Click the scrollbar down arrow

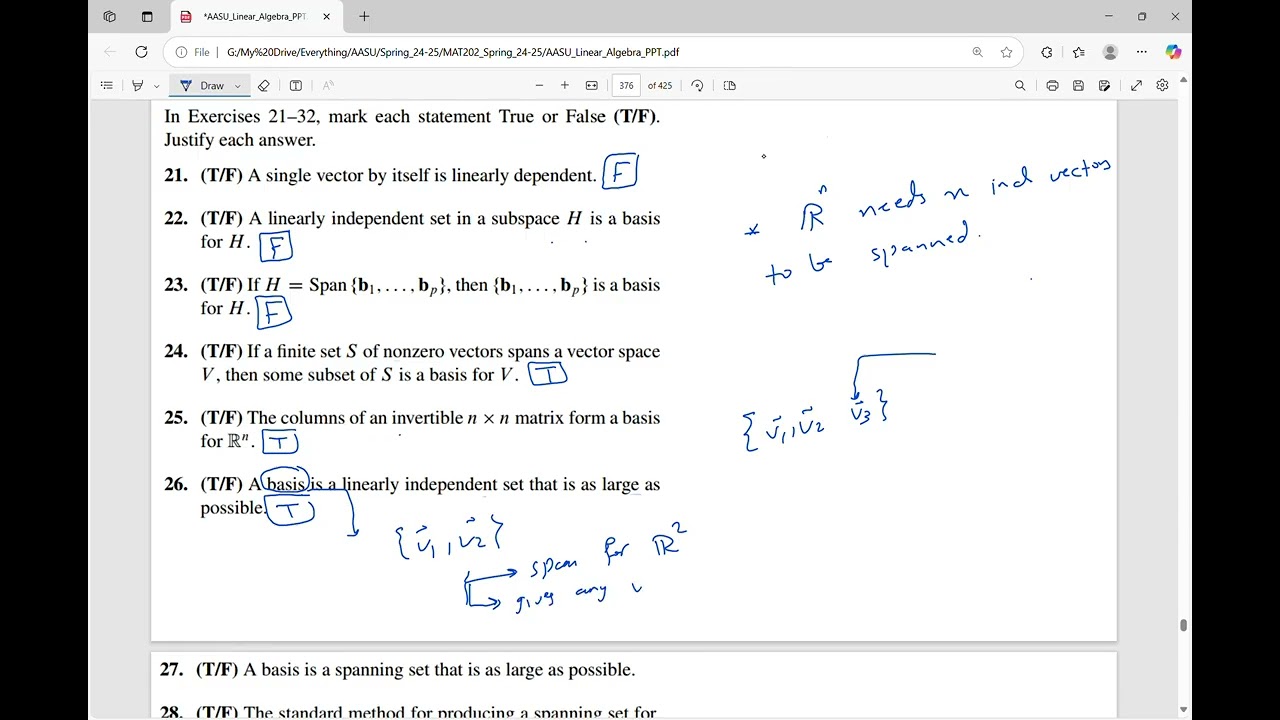click(1184, 710)
